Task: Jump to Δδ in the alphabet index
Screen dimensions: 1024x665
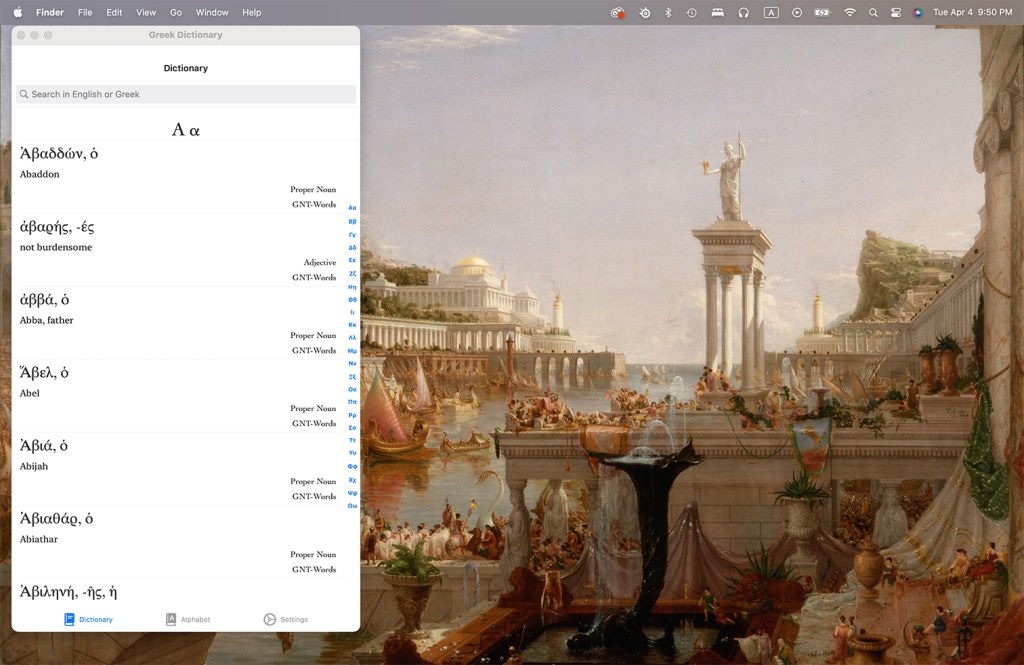Action: (352, 247)
